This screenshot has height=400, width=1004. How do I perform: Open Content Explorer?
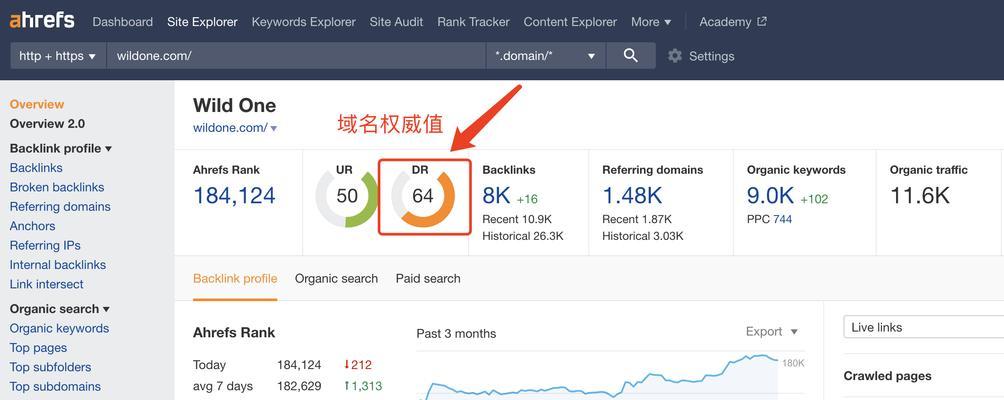point(570,22)
